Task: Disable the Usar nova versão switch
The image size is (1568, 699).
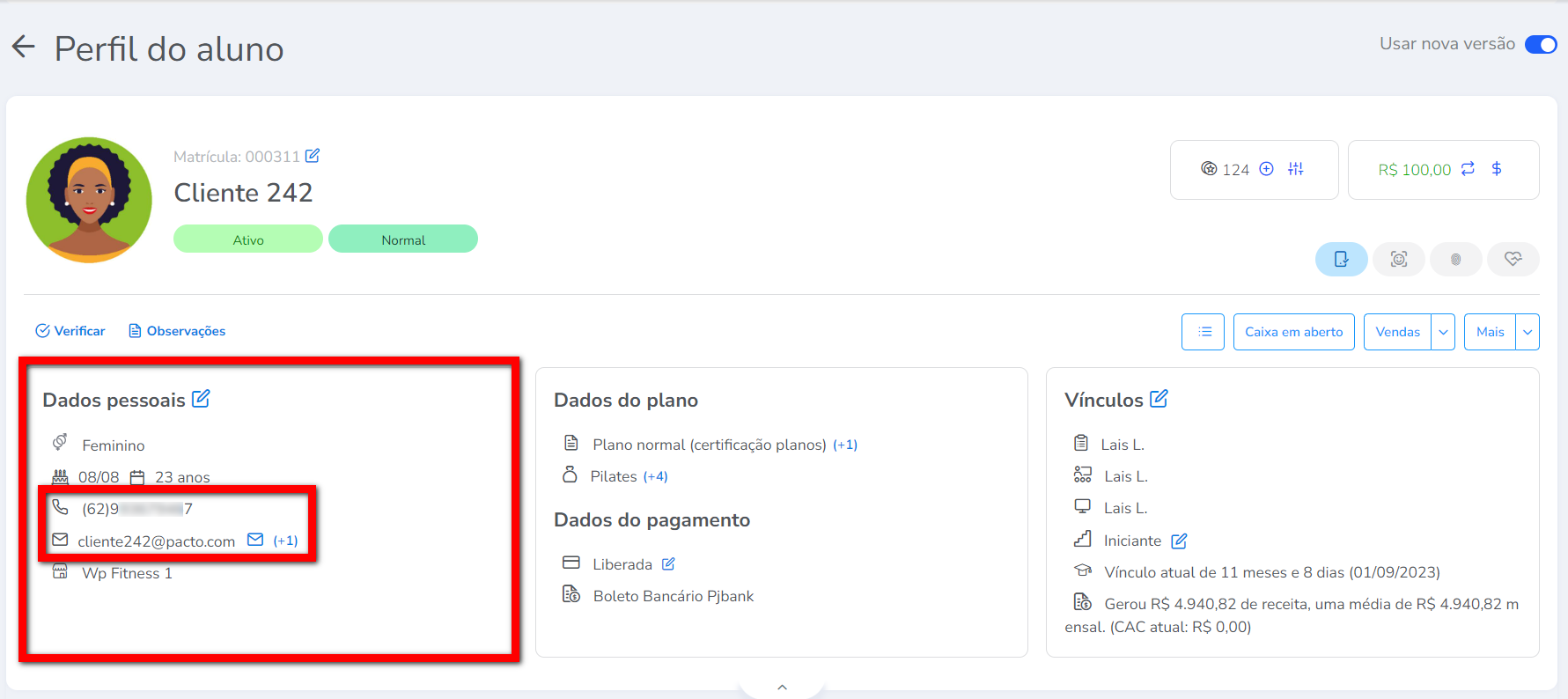Action: click(x=1540, y=44)
